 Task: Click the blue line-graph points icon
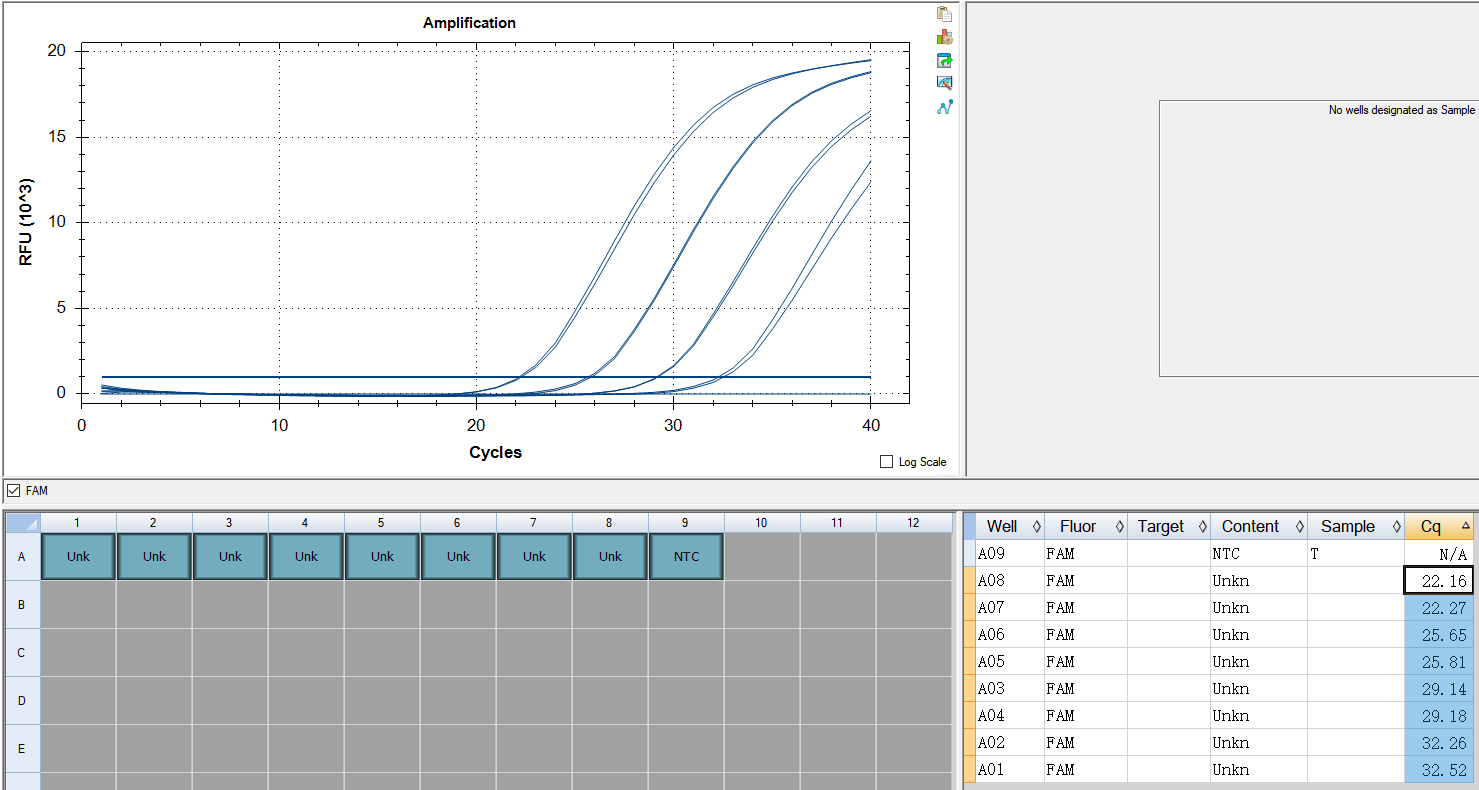point(944,106)
